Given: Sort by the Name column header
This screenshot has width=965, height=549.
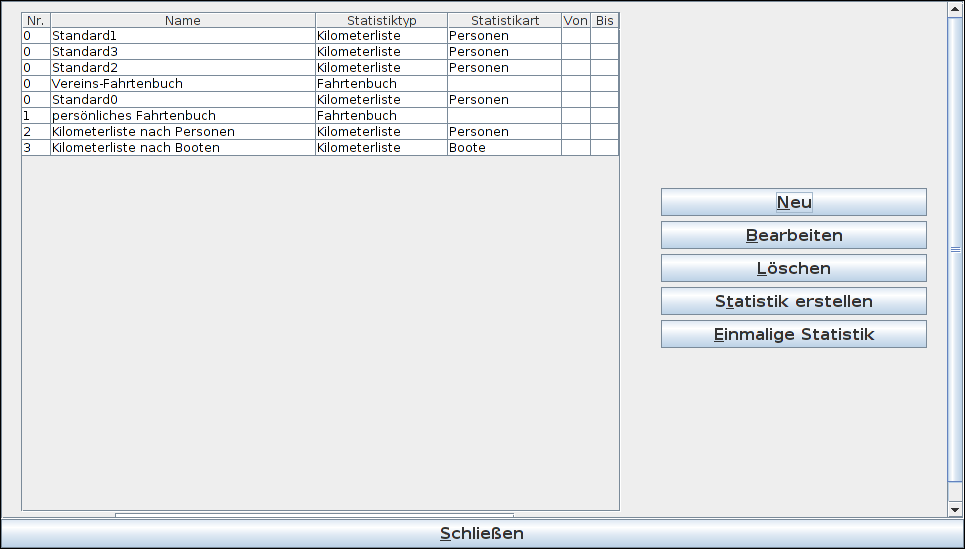Looking at the screenshot, I should click(182, 20).
